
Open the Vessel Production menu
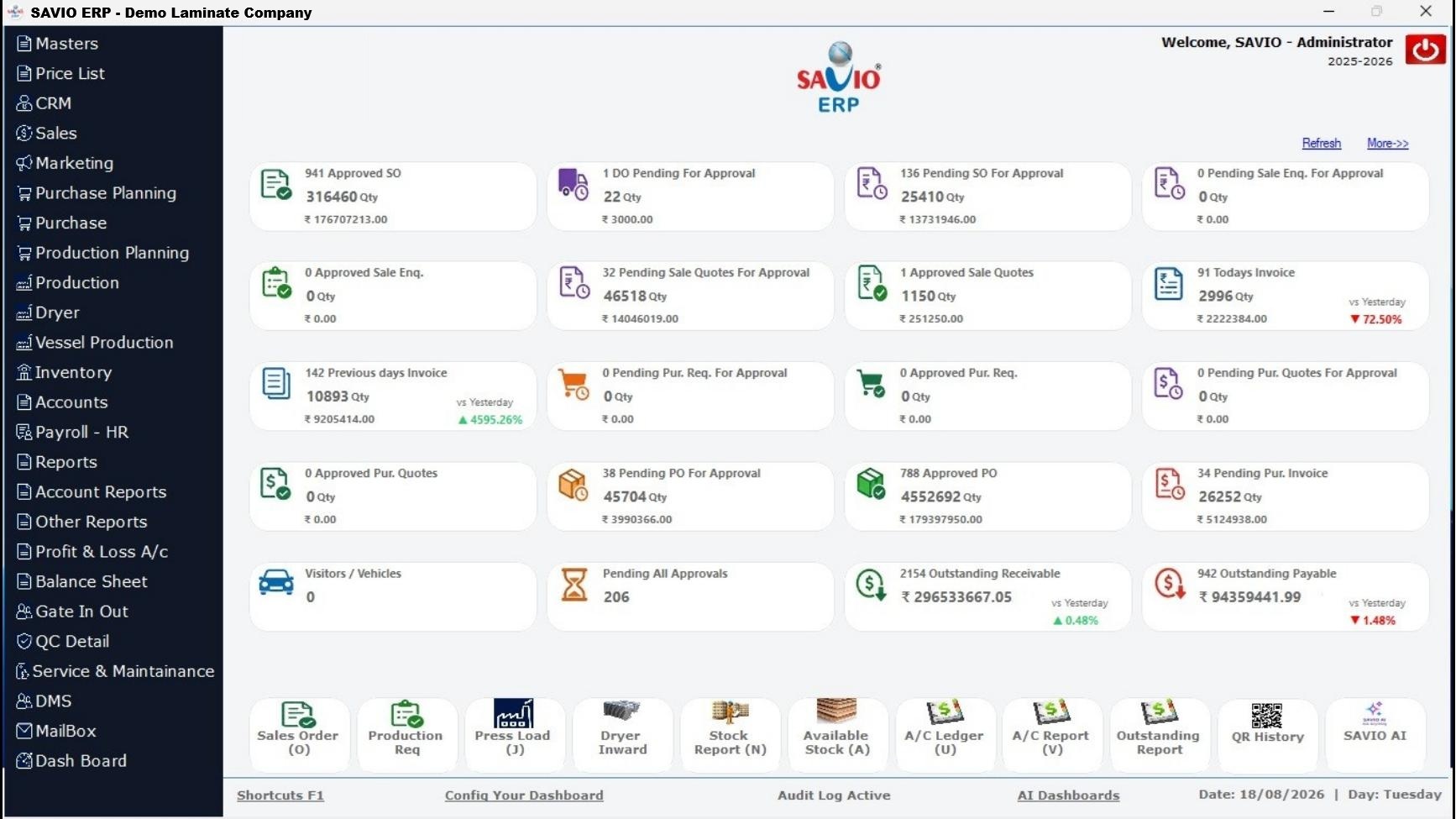95,343
